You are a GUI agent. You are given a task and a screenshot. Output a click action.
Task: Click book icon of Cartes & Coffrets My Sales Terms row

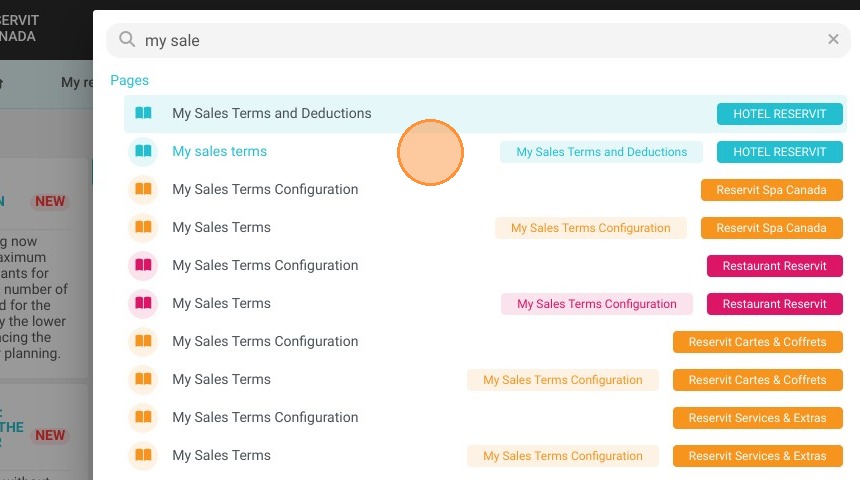(x=143, y=379)
